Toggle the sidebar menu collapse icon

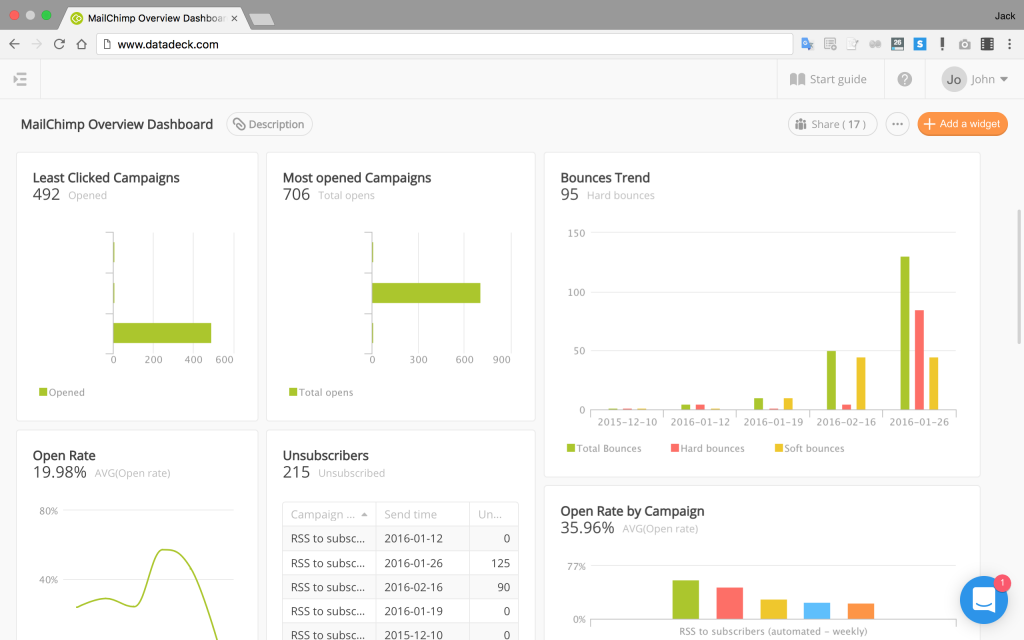click(x=20, y=80)
